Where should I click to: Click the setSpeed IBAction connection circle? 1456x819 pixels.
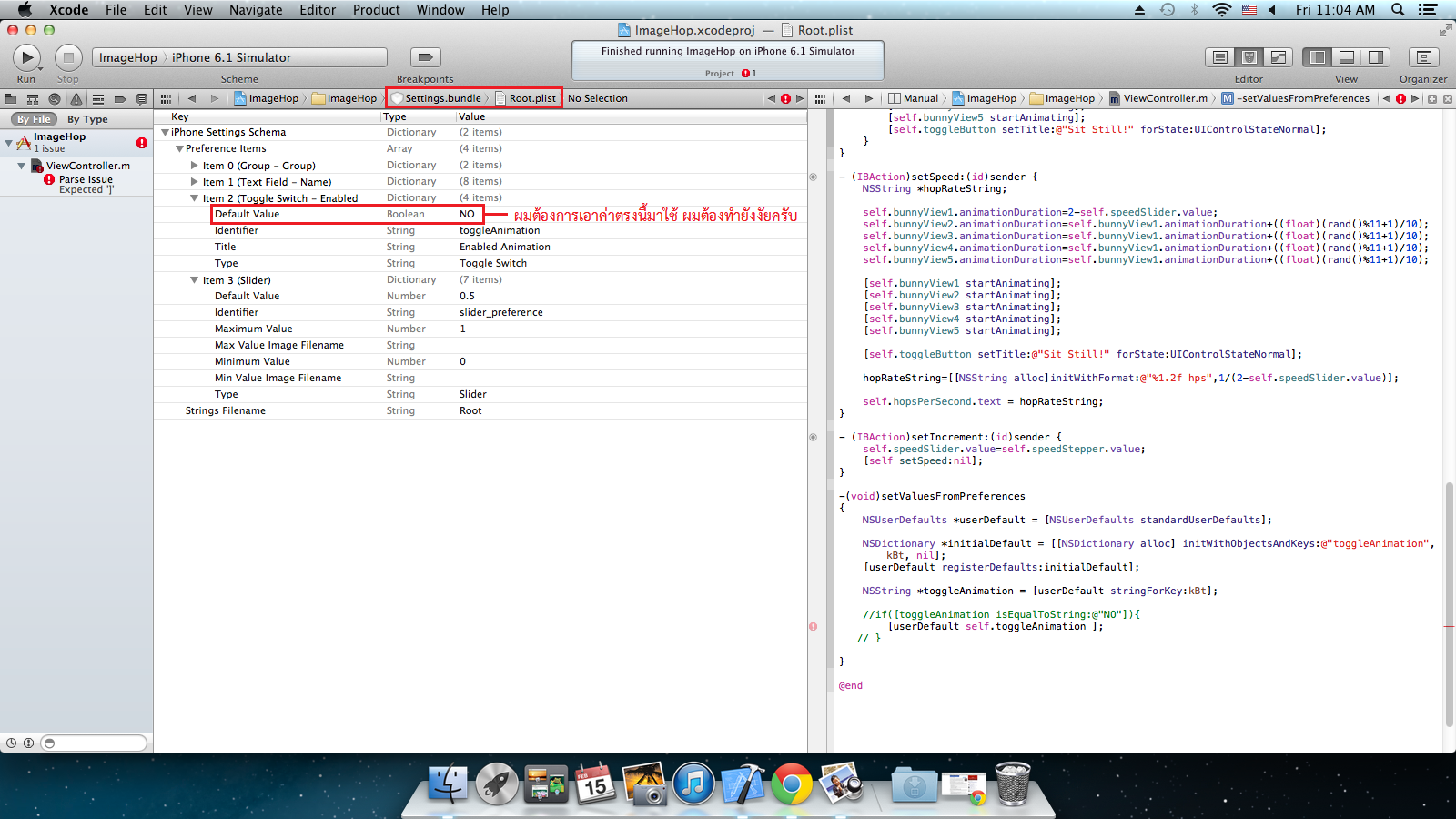tap(813, 177)
